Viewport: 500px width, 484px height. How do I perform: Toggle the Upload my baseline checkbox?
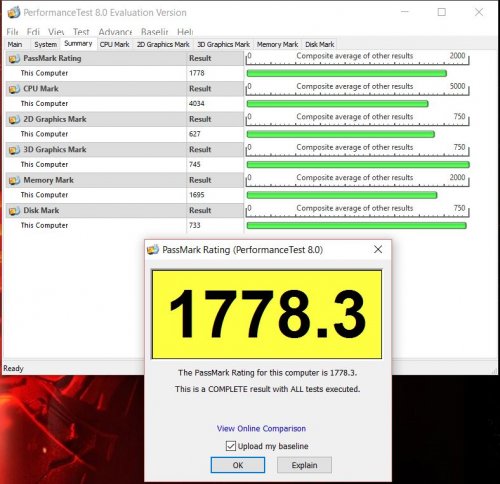(230, 446)
